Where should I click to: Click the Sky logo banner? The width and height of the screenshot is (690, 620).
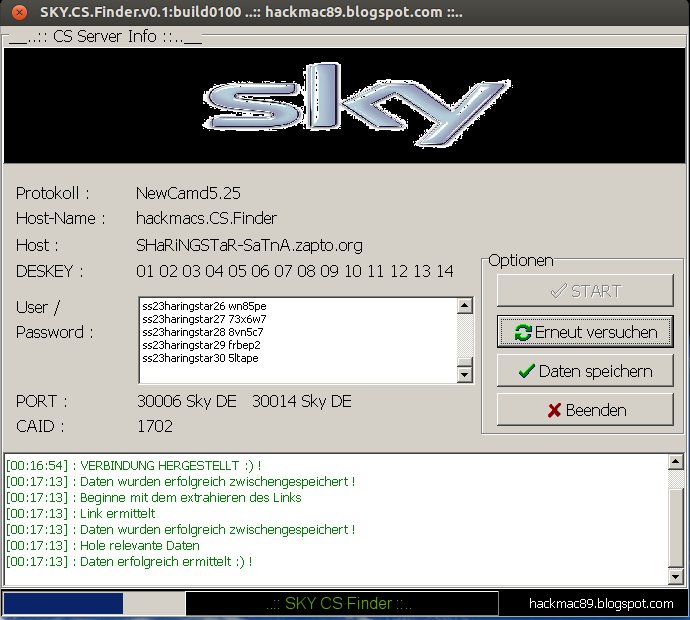(345, 106)
